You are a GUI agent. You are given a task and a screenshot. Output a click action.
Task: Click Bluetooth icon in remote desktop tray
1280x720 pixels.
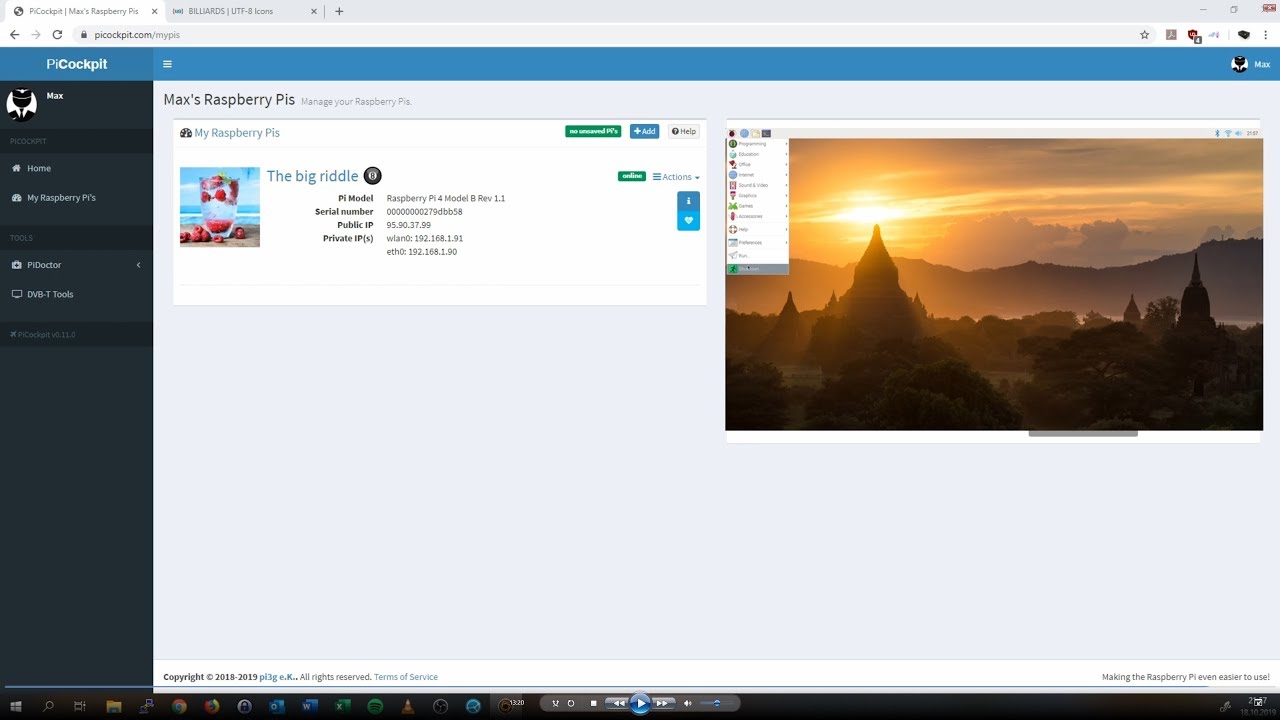tap(1217, 133)
